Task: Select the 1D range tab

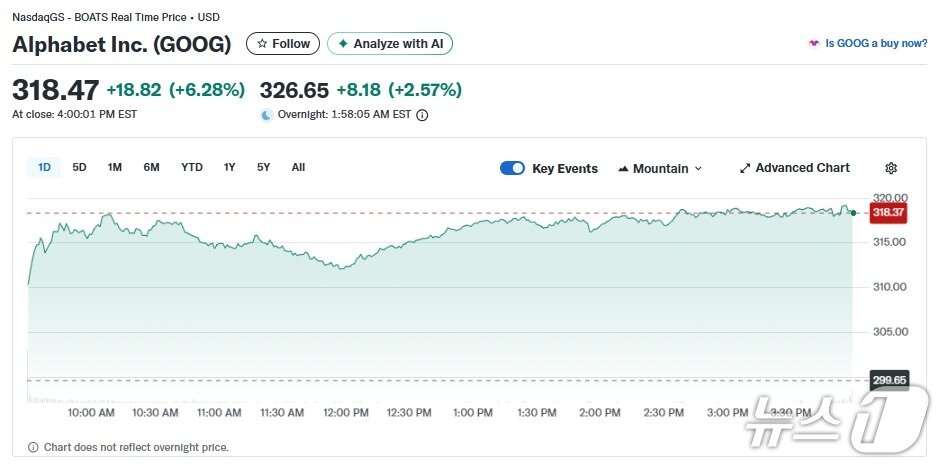Action: point(44,167)
